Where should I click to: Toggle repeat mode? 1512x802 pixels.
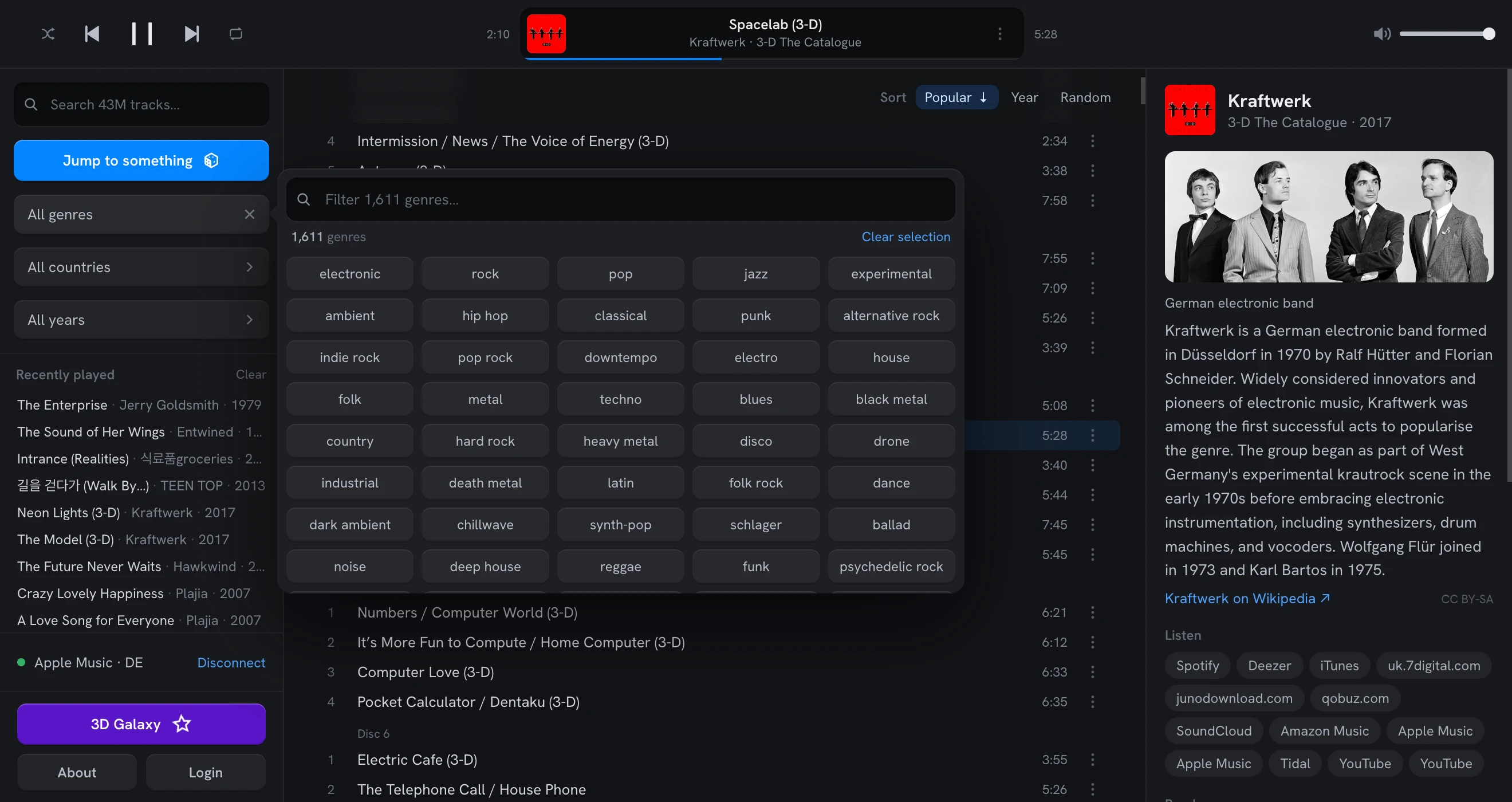[236, 34]
